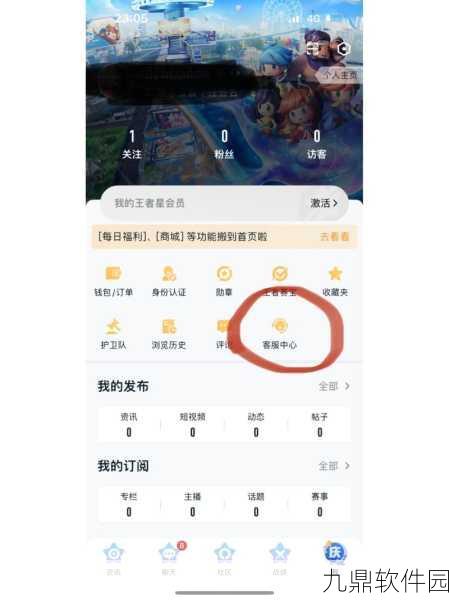The image size is (449, 600).
Task: Tap the settings hexagon icon at top right
Action: coord(343,49)
